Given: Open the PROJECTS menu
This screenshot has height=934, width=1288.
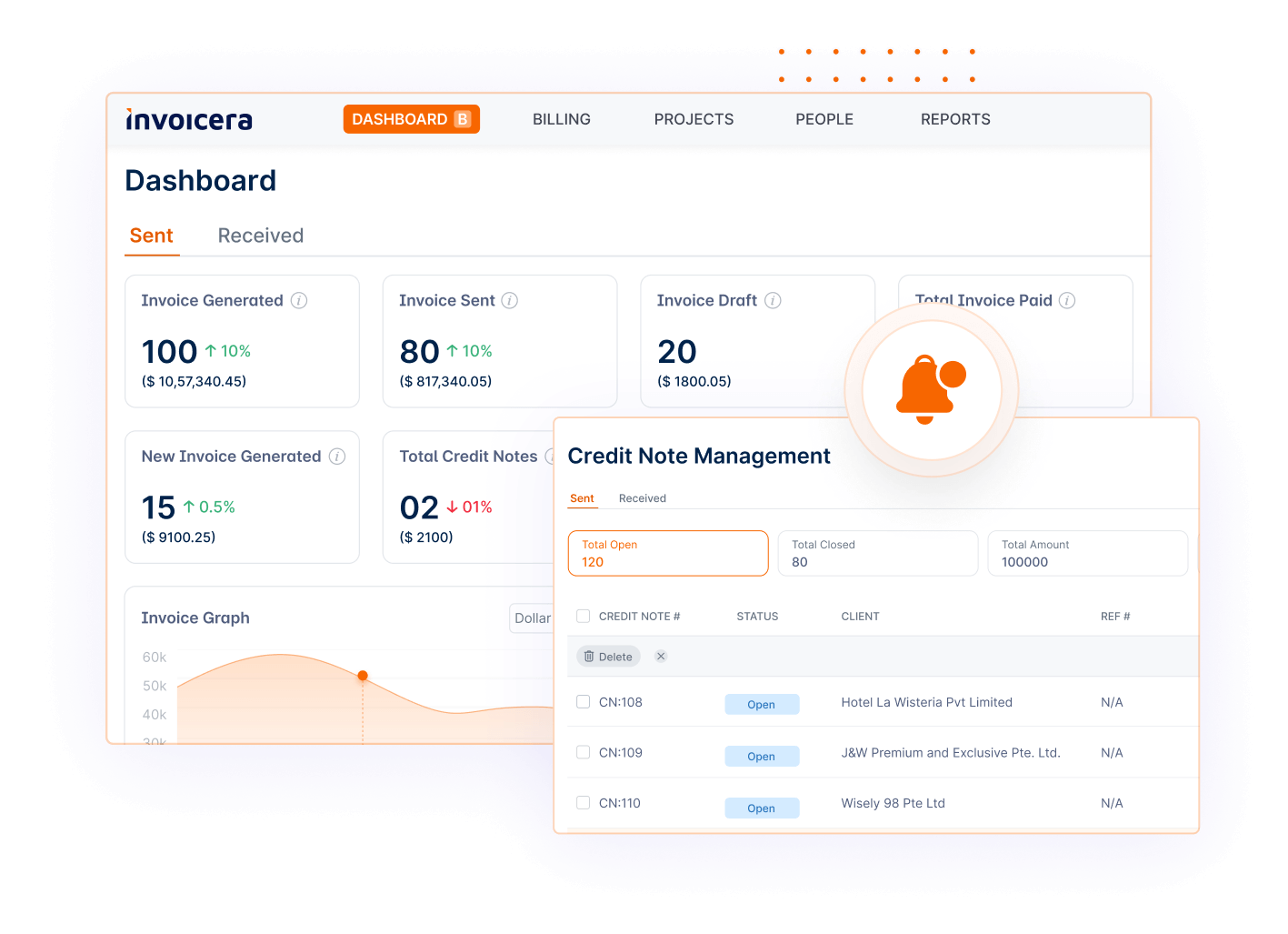Looking at the screenshot, I should 694,119.
